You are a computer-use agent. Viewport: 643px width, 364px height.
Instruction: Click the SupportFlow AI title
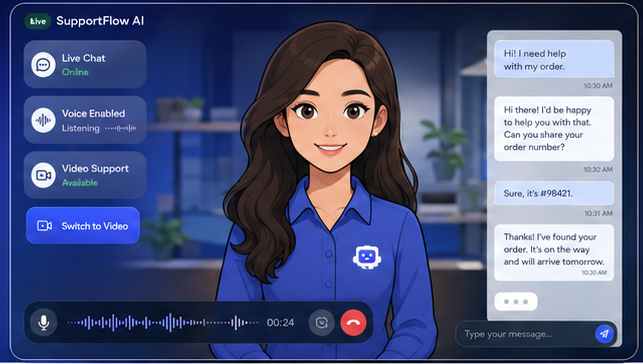[100, 21]
